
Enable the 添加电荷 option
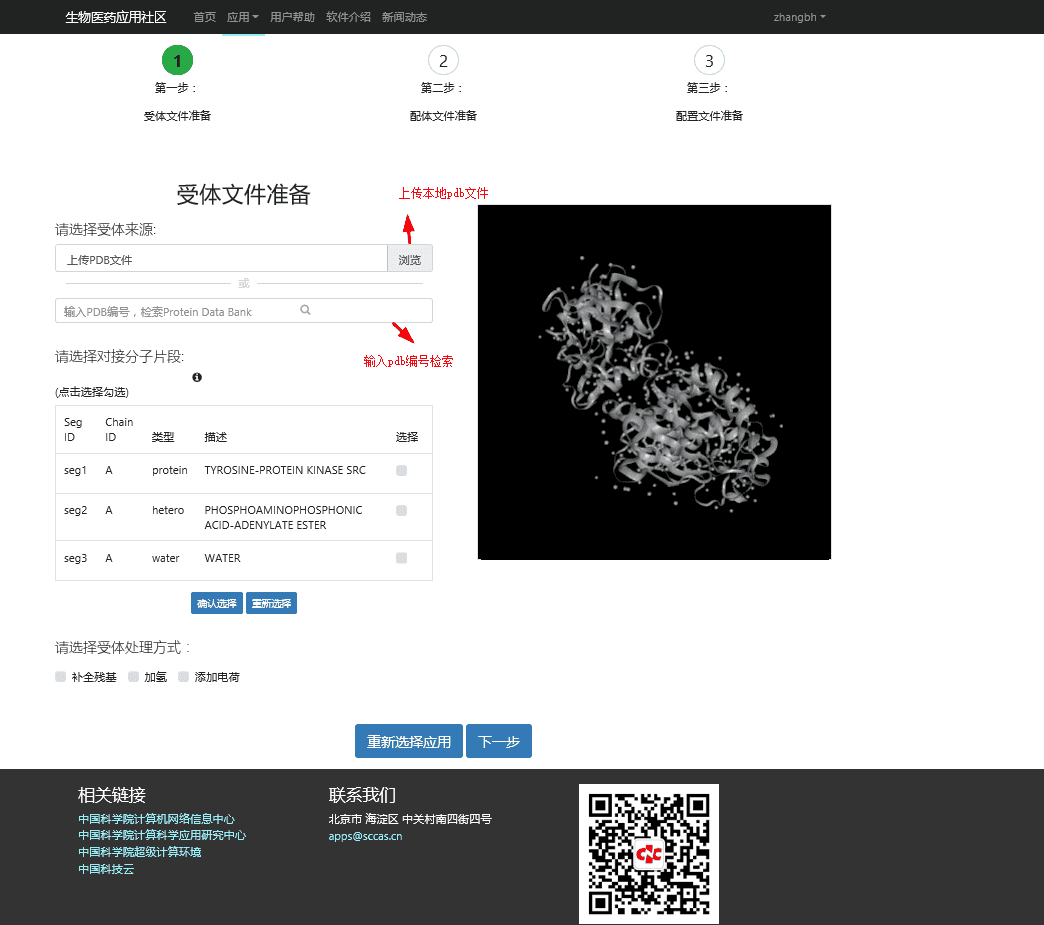tap(184, 677)
